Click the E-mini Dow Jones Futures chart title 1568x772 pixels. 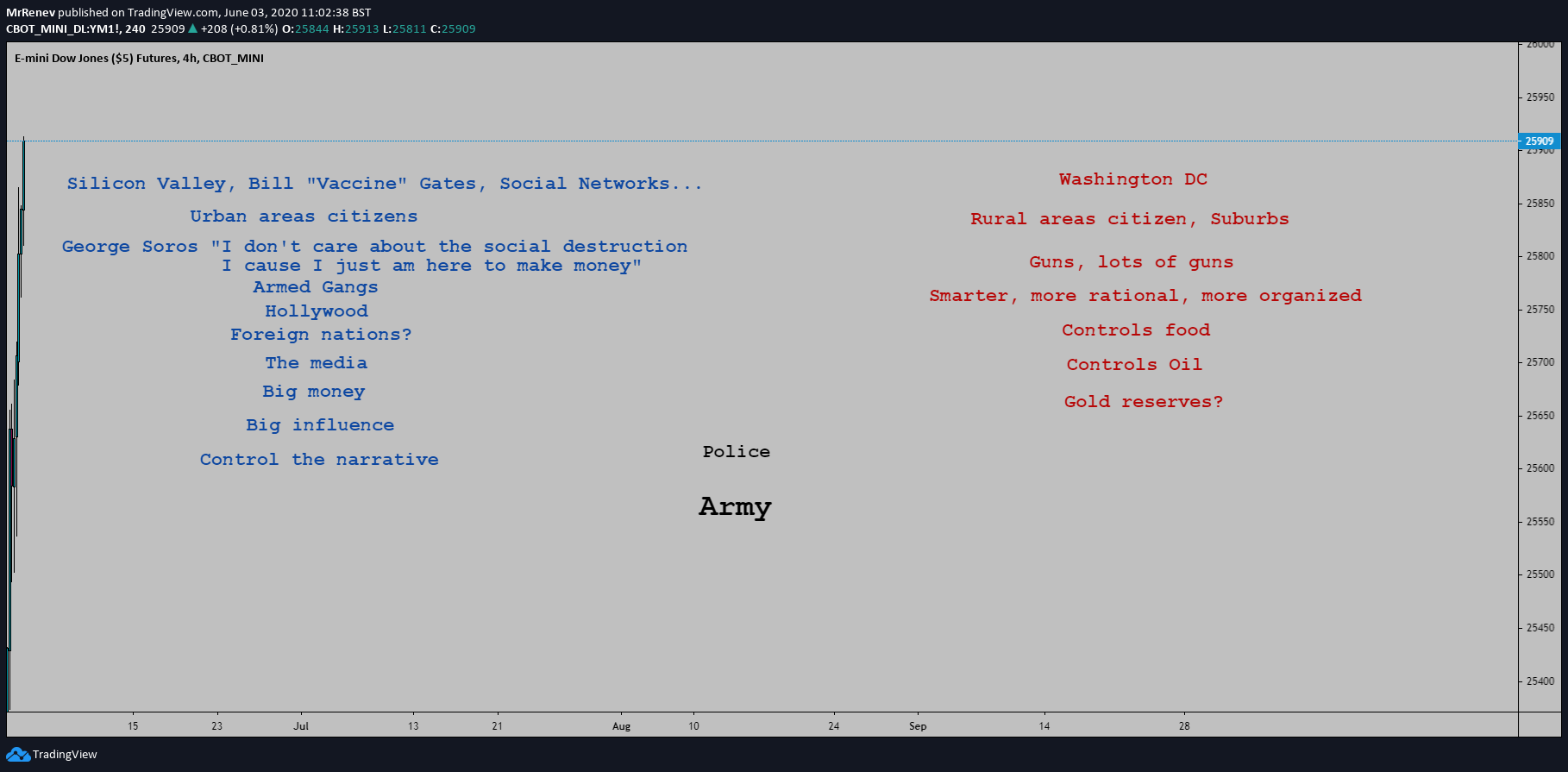pyautogui.click(x=139, y=59)
